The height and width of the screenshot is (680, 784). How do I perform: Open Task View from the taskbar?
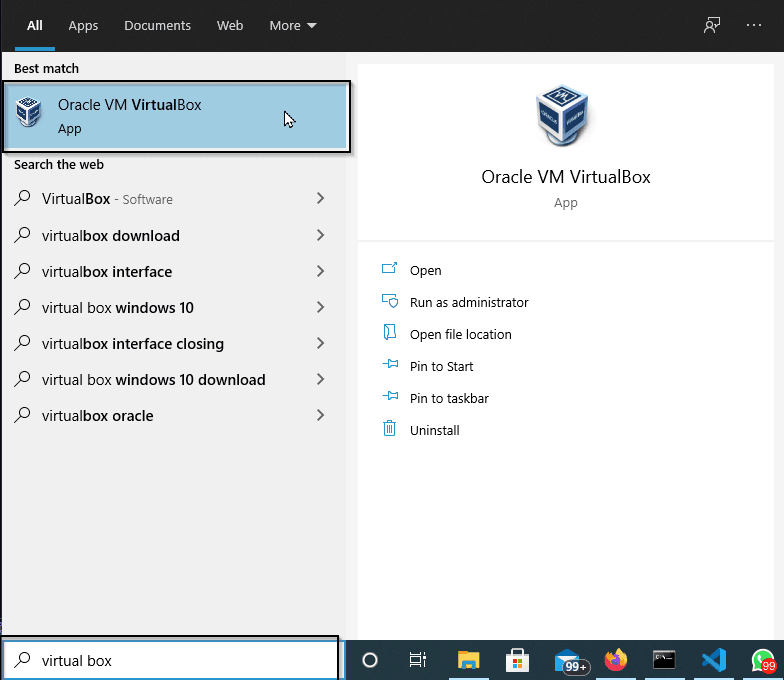pos(418,660)
